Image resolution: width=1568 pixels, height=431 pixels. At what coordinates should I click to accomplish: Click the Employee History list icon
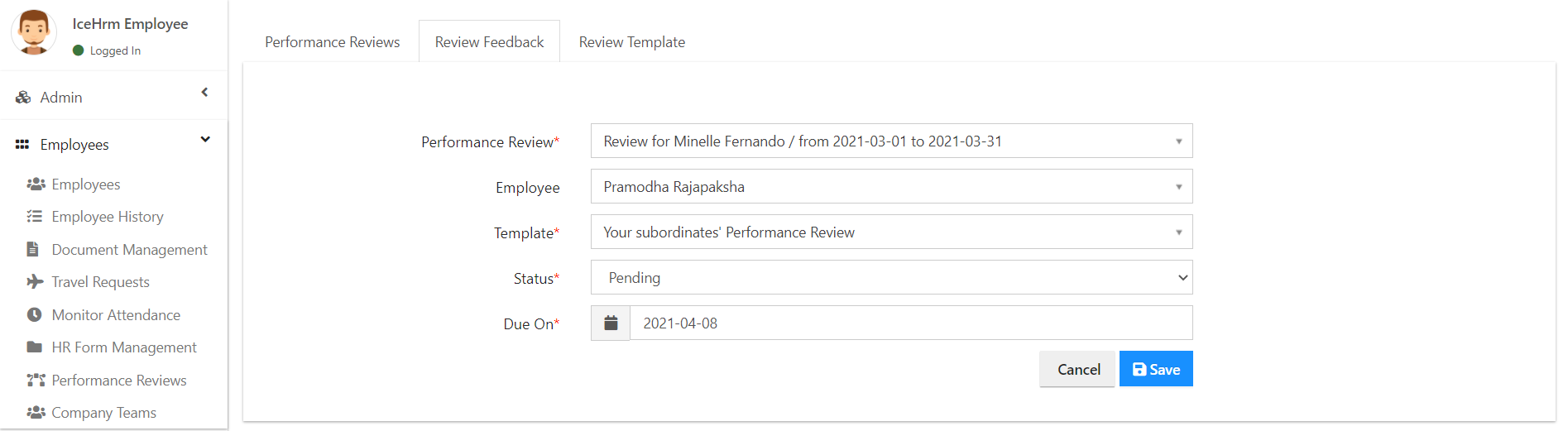click(x=35, y=217)
